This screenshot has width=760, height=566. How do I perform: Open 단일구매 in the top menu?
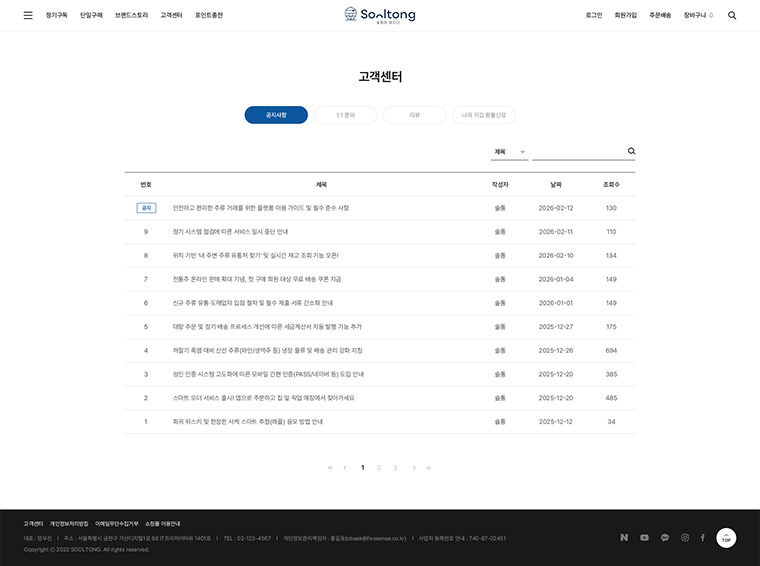point(91,16)
